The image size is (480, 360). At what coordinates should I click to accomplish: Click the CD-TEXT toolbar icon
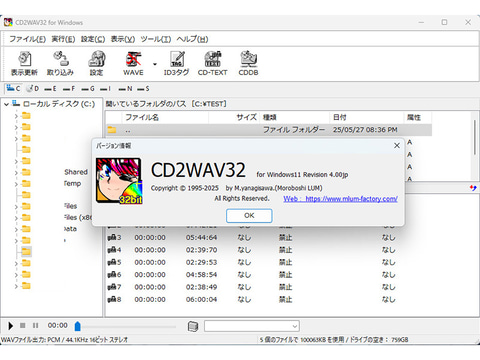coord(212,63)
